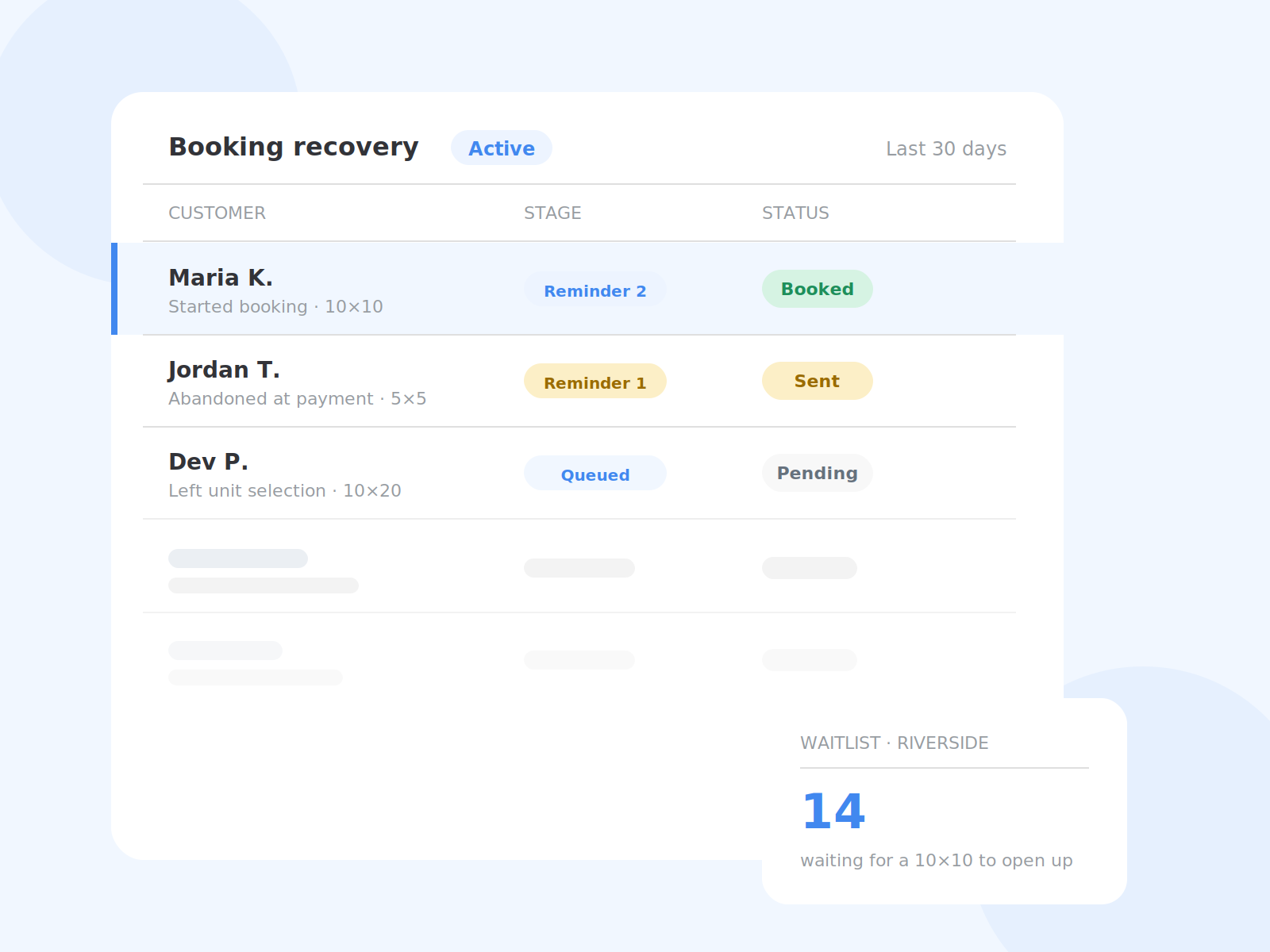Screen dimensions: 1270x952
Task: Click the Pending status pill
Action: 818,473
